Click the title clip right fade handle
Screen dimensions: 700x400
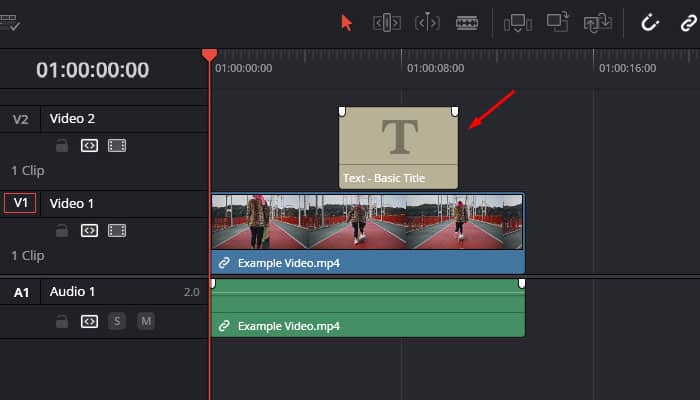pyautogui.click(x=454, y=111)
